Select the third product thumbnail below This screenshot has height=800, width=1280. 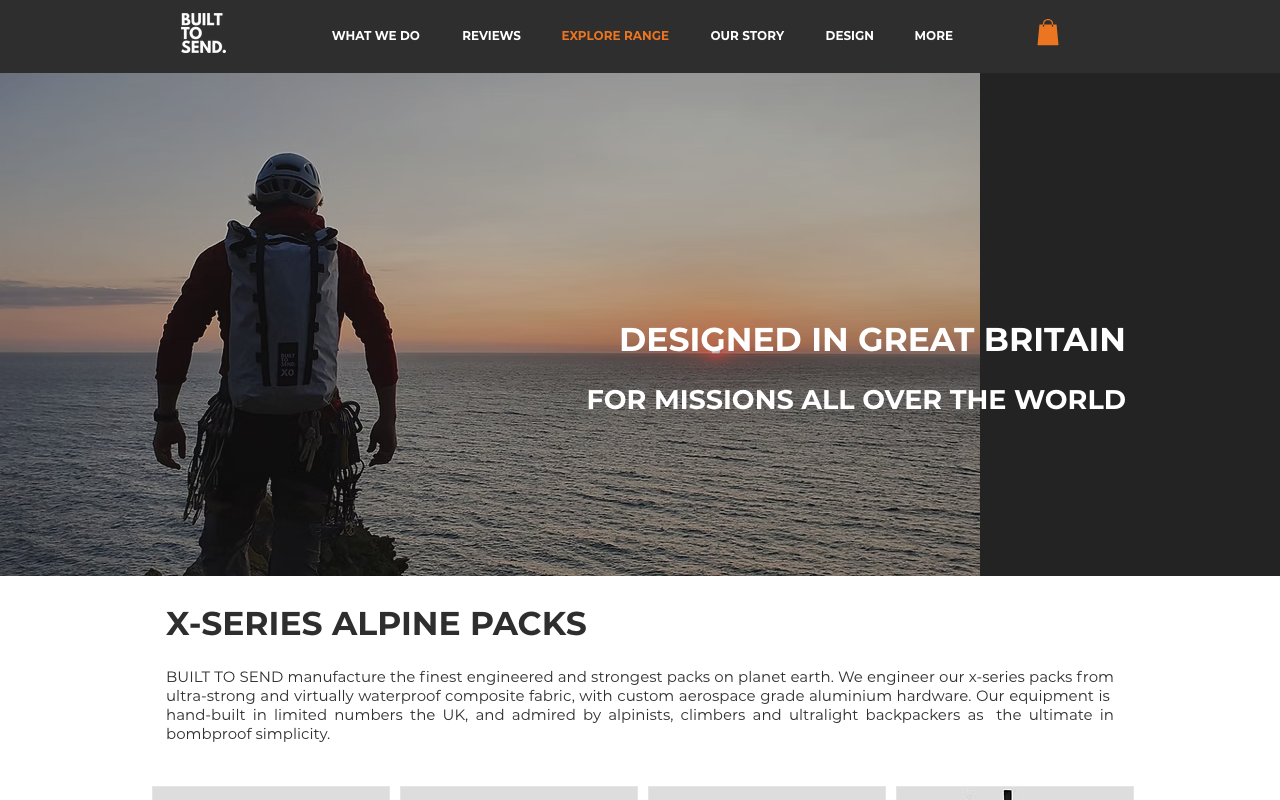[767, 793]
